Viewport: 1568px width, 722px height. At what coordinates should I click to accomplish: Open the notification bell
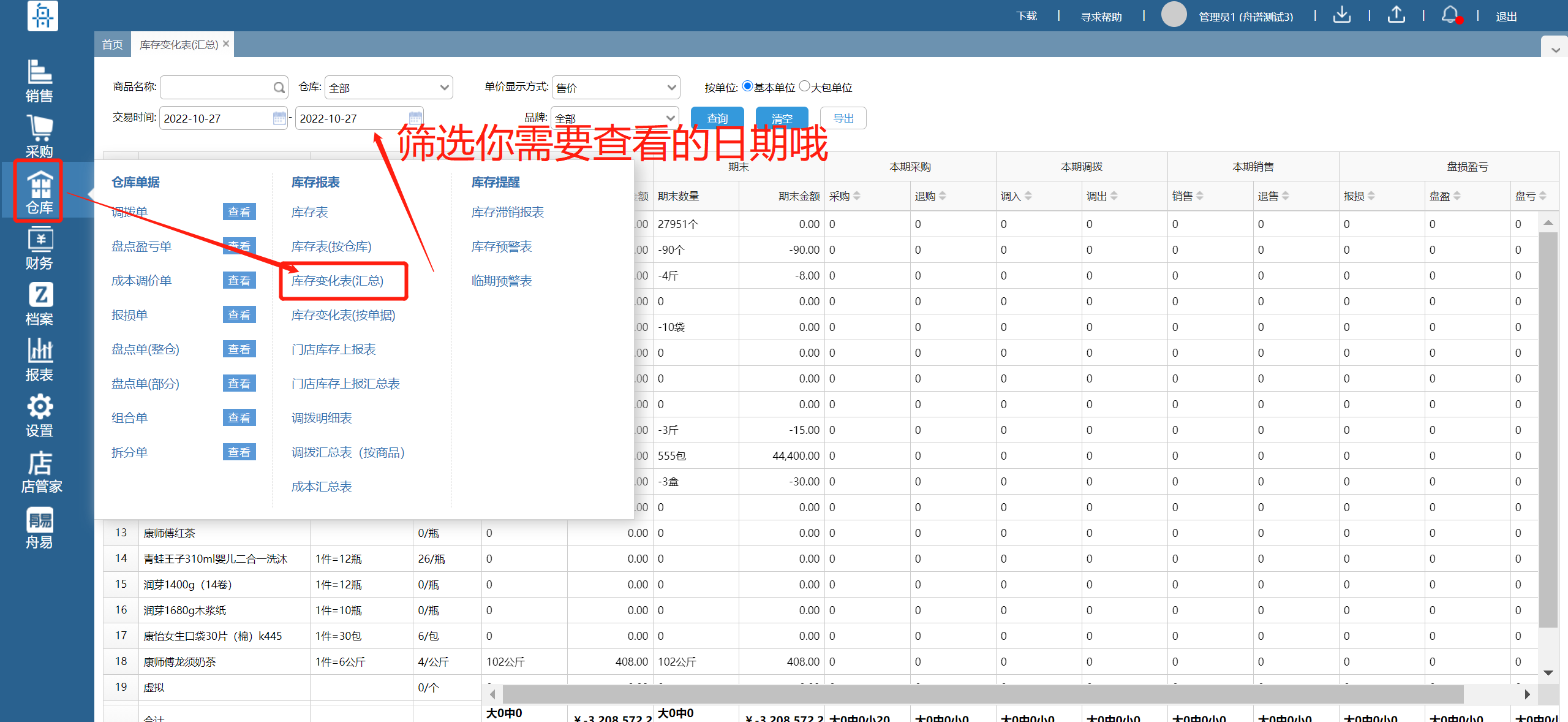click(x=1450, y=15)
